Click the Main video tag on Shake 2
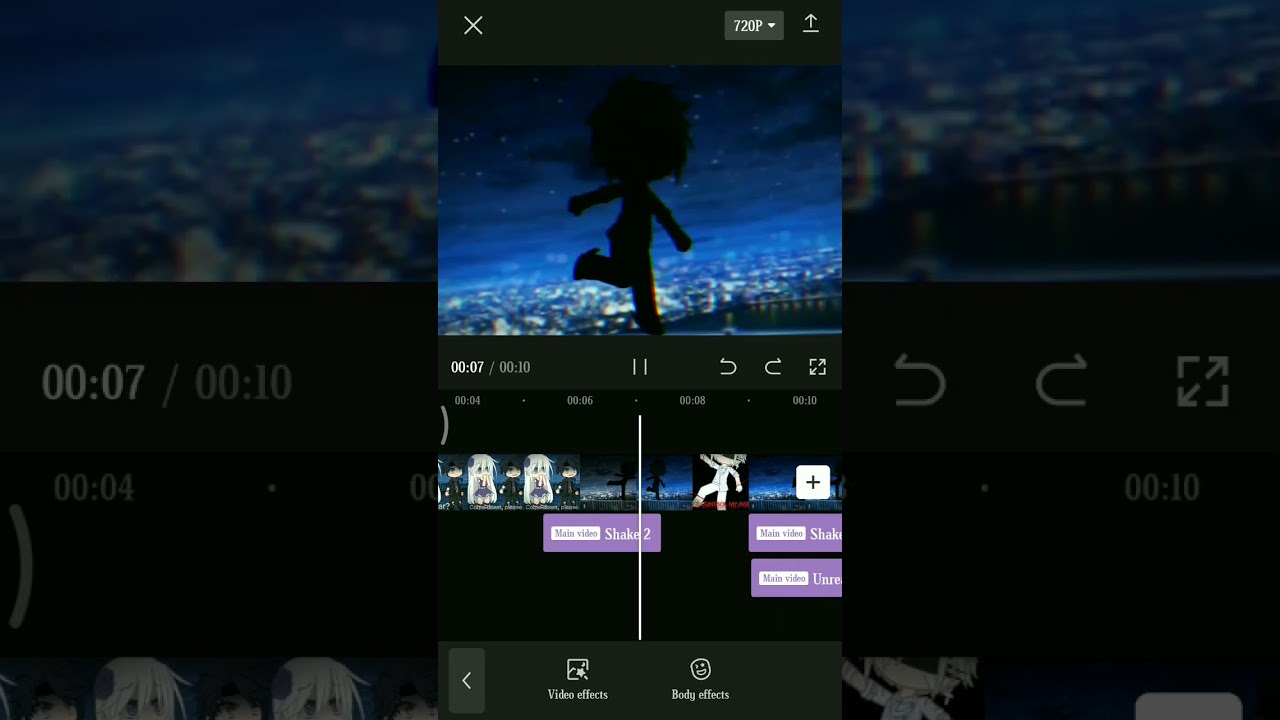 tap(576, 533)
